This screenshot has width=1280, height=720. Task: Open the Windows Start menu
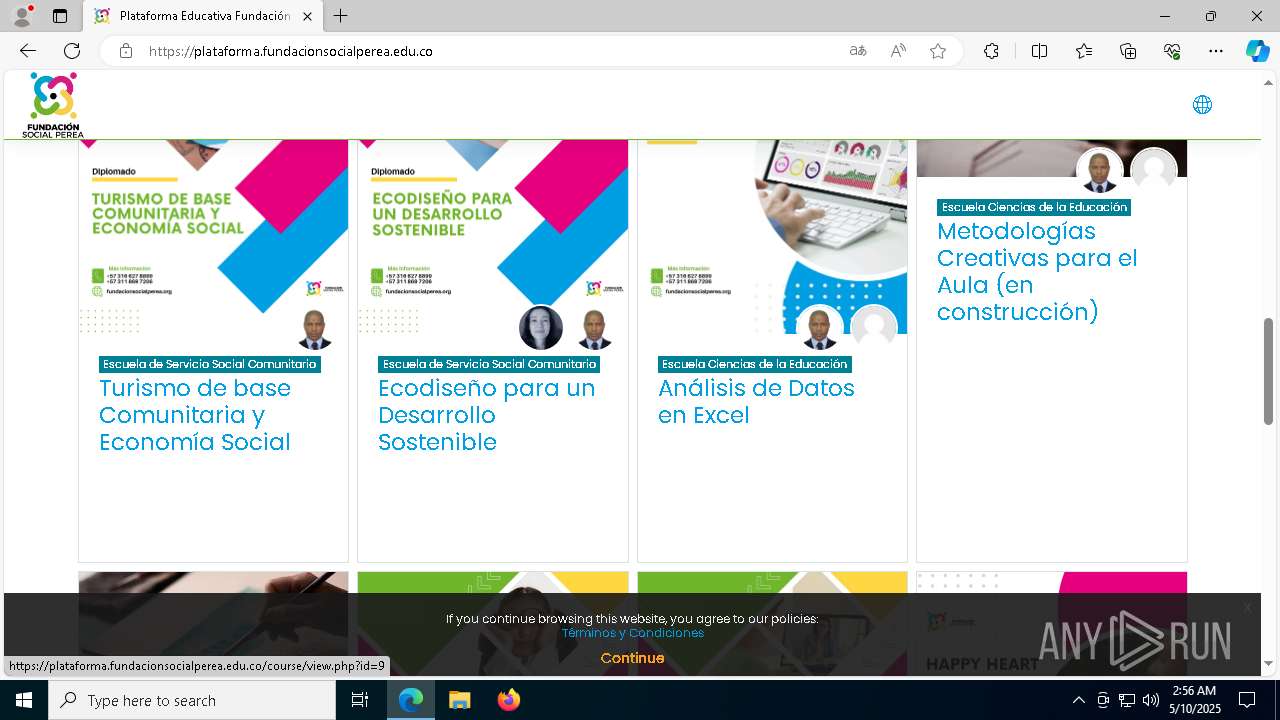(x=24, y=700)
